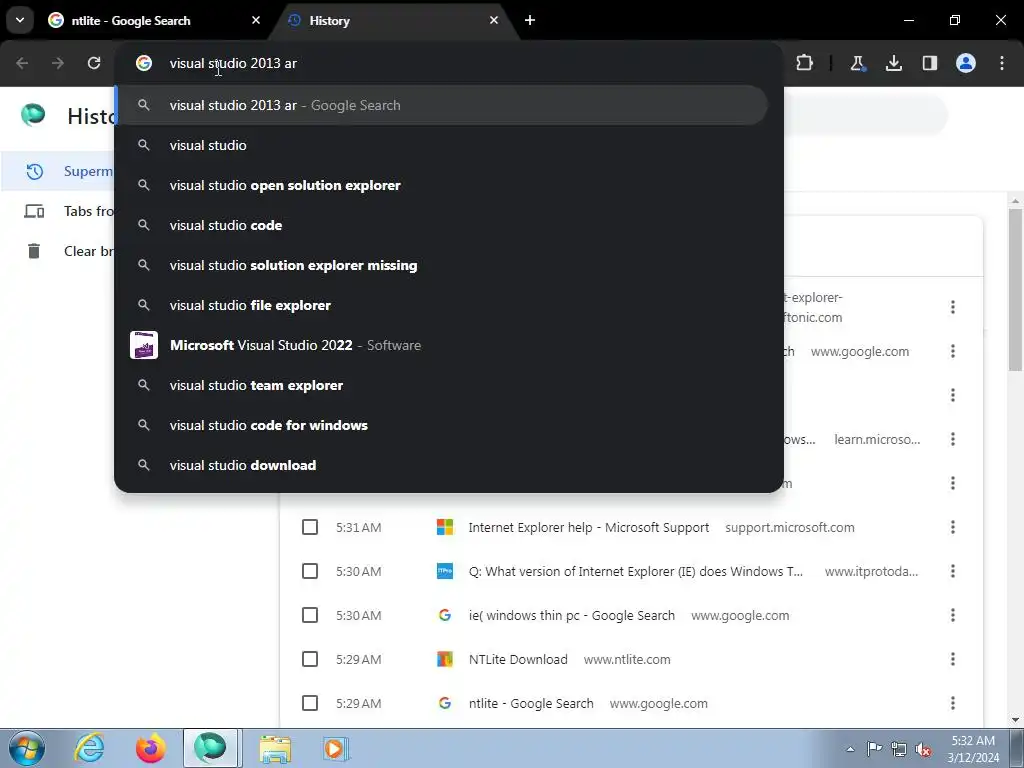Open the tab search dropdown arrow
Viewport: 1024px width, 768px height.
[20, 20]
